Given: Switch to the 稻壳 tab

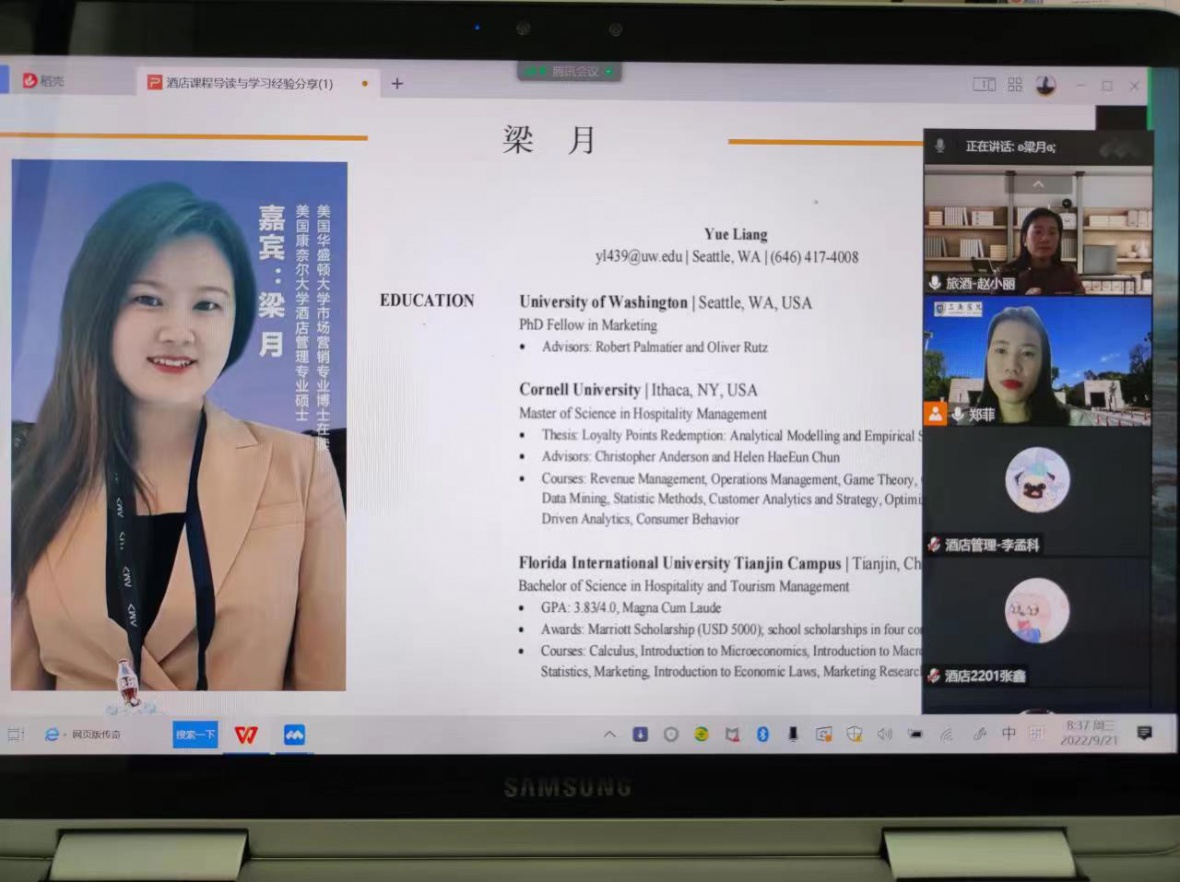Looking at the screenshot, I should [x=44, y=81].
